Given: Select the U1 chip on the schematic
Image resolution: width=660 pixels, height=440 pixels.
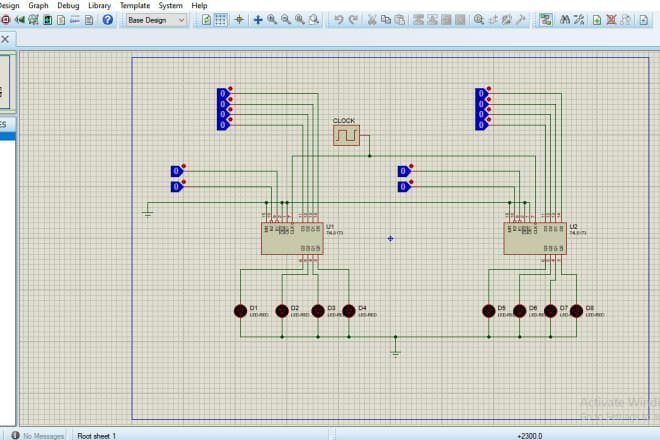Looking at the screenshot, I should [x=293, y=238].
